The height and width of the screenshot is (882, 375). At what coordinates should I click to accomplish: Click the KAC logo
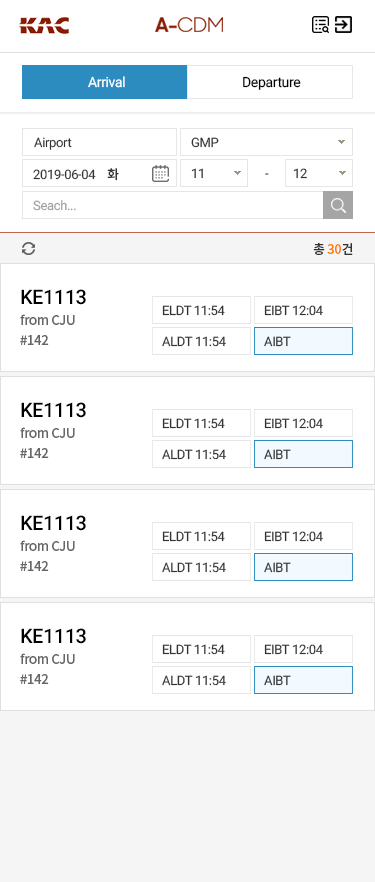[44, 25]
